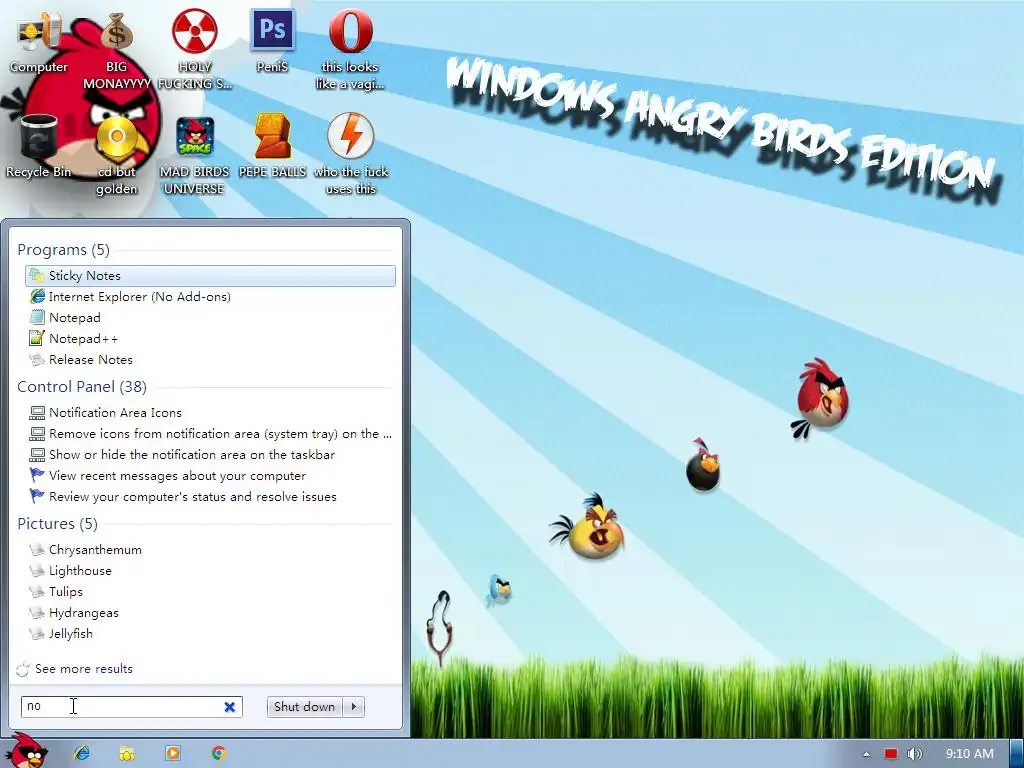The width and height of the screenshot is (1024, 768).
Task: Open Show or hide the notification area result
Action: (210, 455)
